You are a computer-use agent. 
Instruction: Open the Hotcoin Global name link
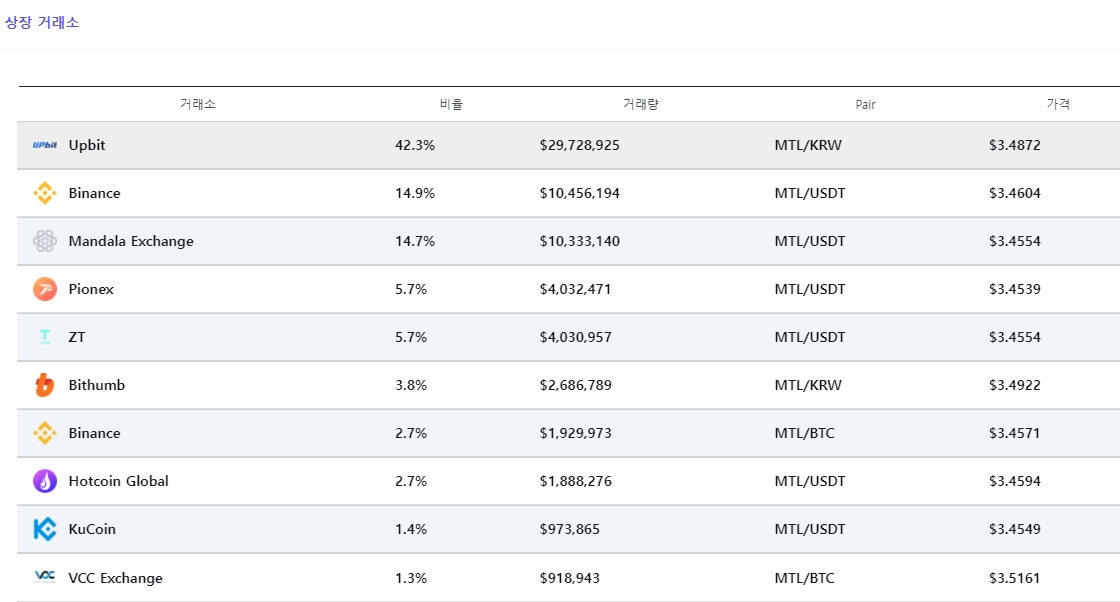pos(119,481)
